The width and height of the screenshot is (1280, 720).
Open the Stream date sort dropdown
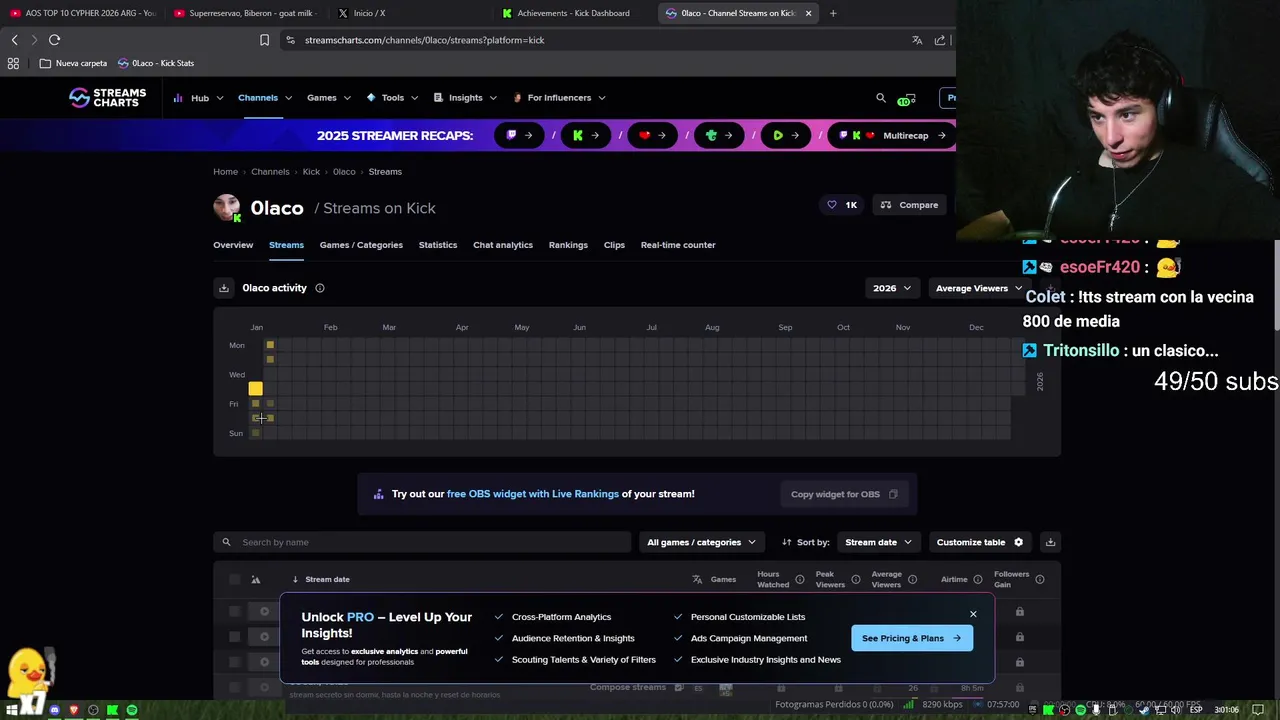(x=878, y=542)
